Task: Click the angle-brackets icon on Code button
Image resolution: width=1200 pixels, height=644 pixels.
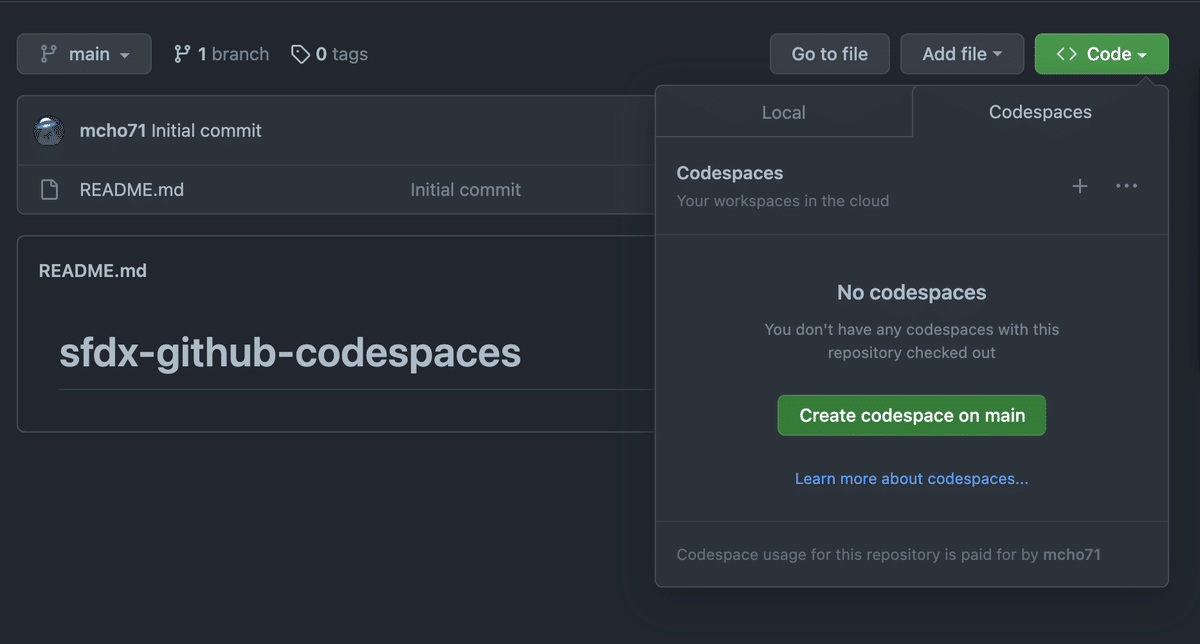Action: (x=1066, y=54)
